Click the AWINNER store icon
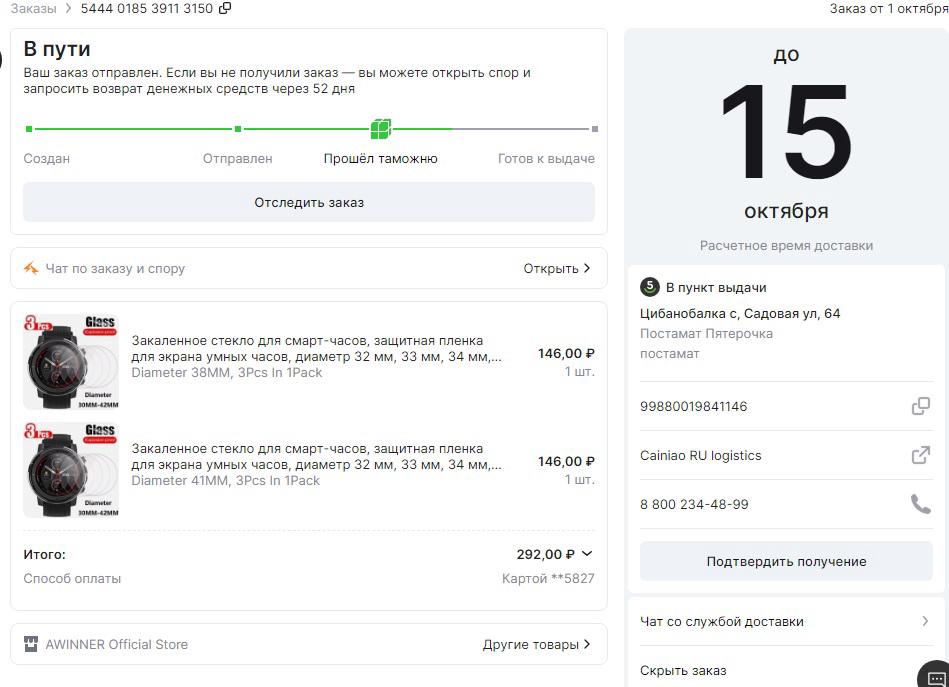Screen dimensions: 949x687 pos(31,644)
